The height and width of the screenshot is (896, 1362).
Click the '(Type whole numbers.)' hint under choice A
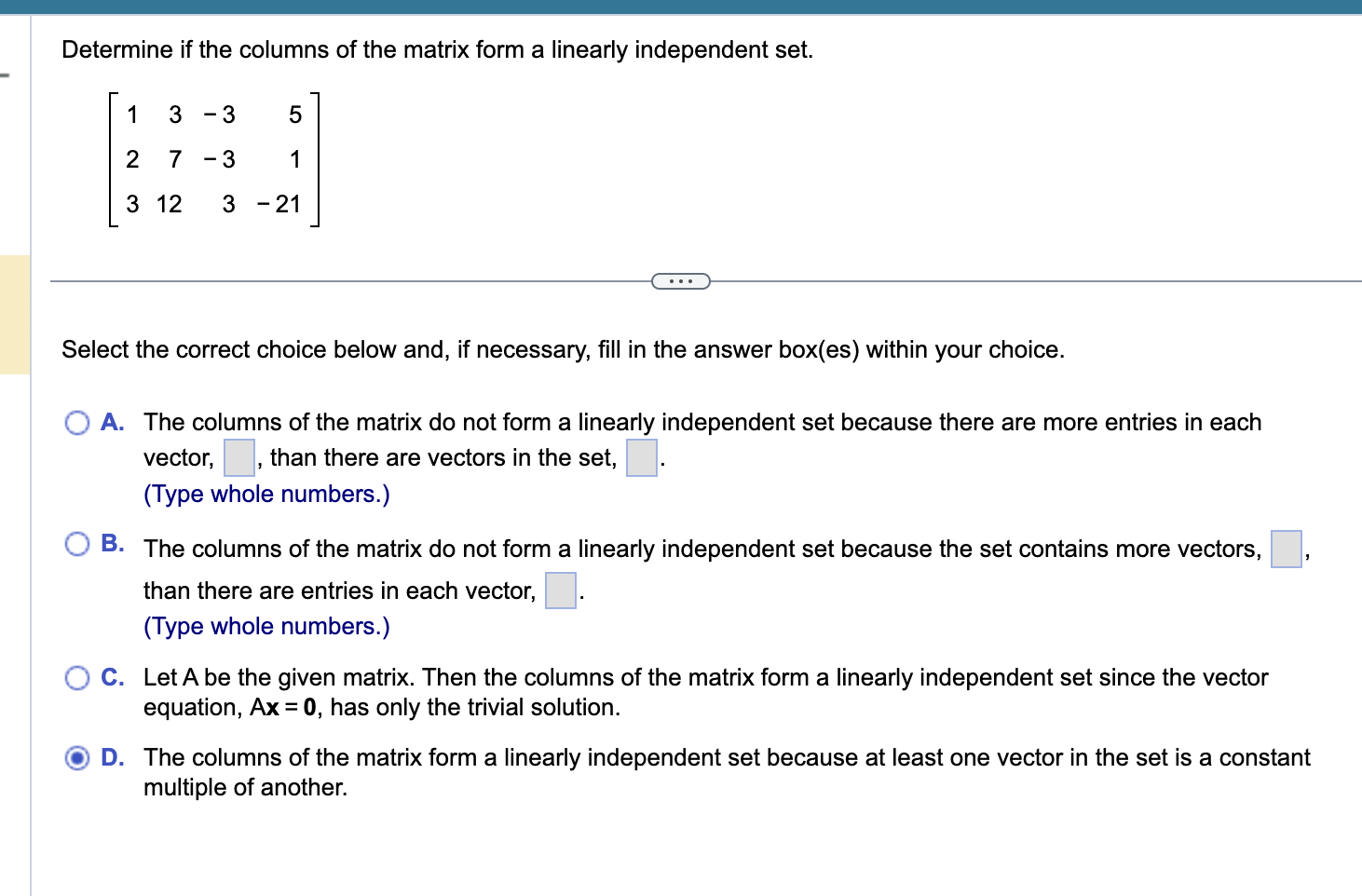pos(266,494)
